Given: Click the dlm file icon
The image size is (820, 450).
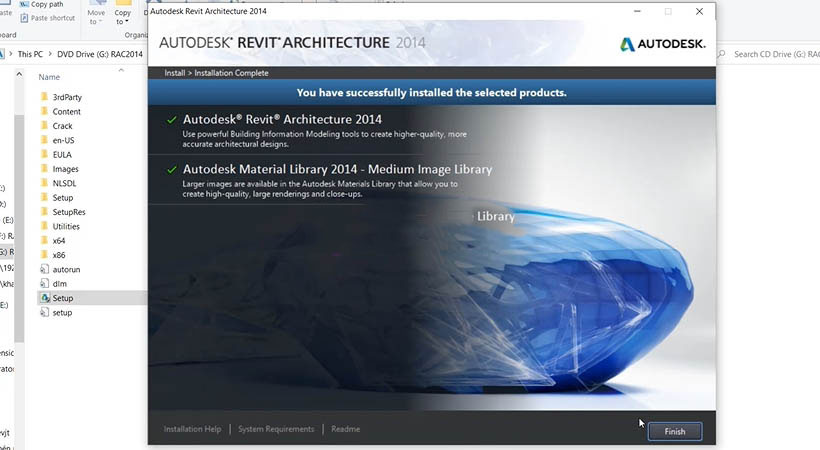Looking at the screenshot, I should click(44, 284).
